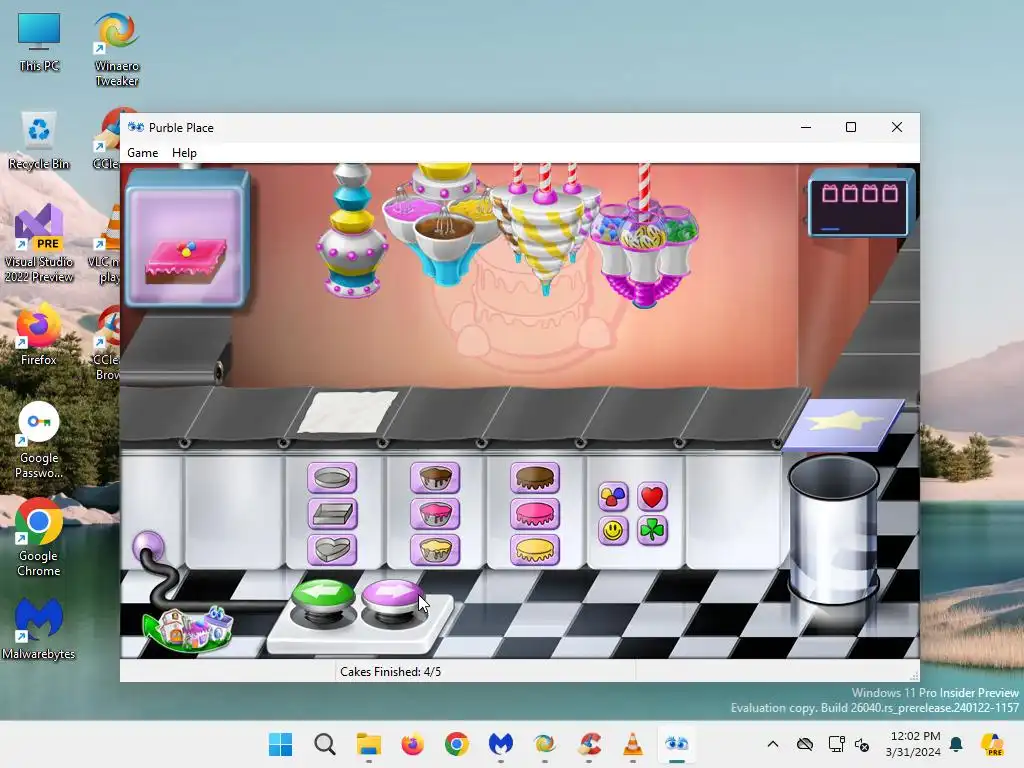Open the Recycle Bin desktop icon
1024x768 pixels.
(x=39, y=141)
